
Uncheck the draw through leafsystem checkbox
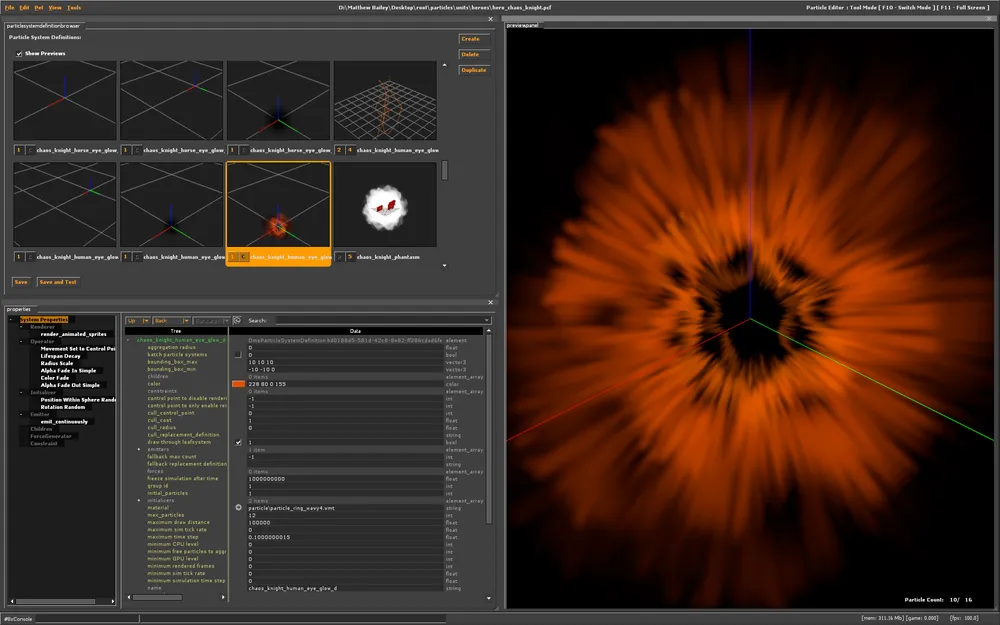tap(238, 442)
